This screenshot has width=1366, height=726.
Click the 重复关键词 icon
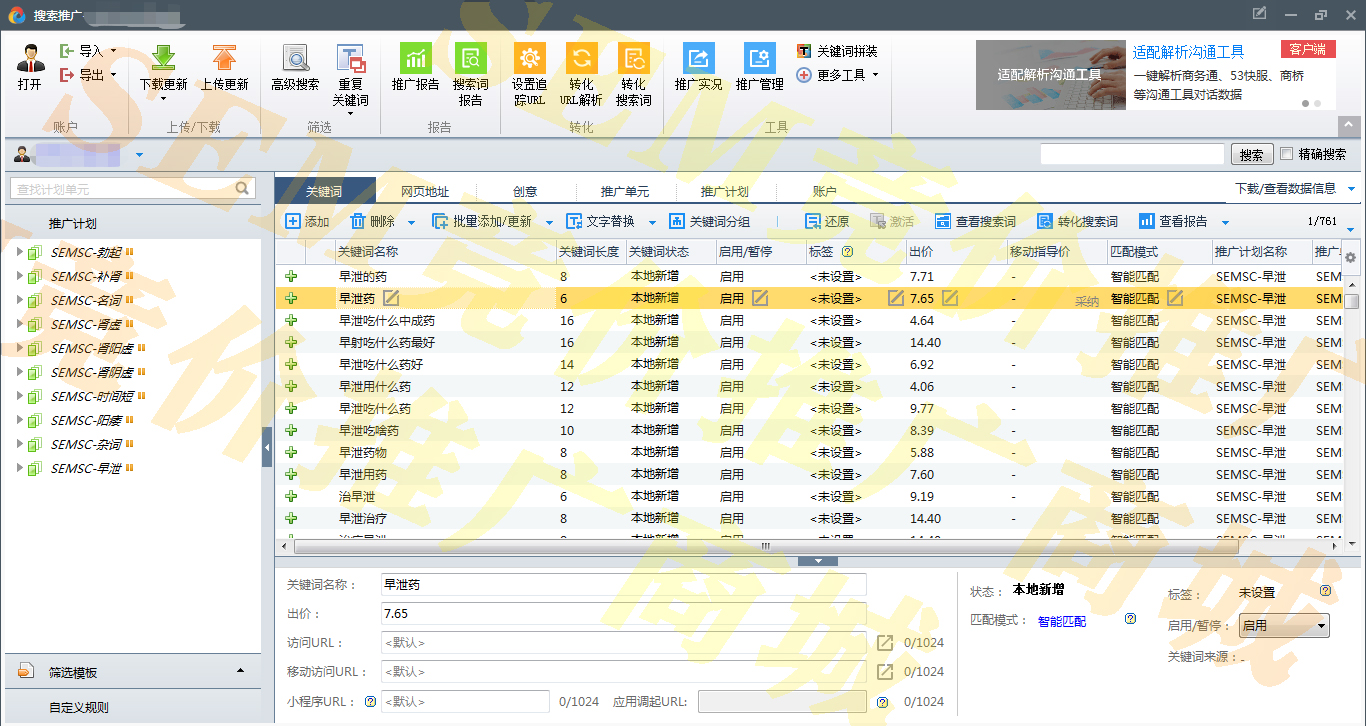pos(350,59)
